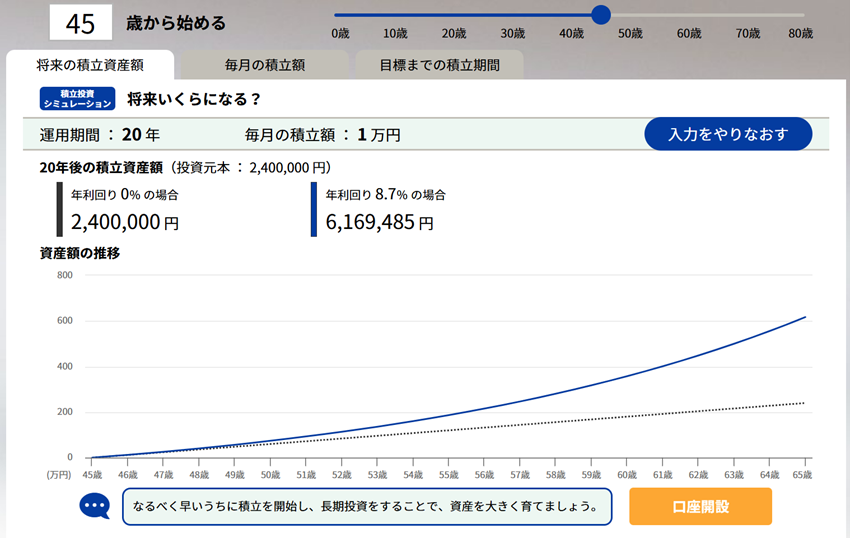This screenshot has width=850, height=538.
Task: Click the starting age input showing 45
Action: (x=80, y=22)
